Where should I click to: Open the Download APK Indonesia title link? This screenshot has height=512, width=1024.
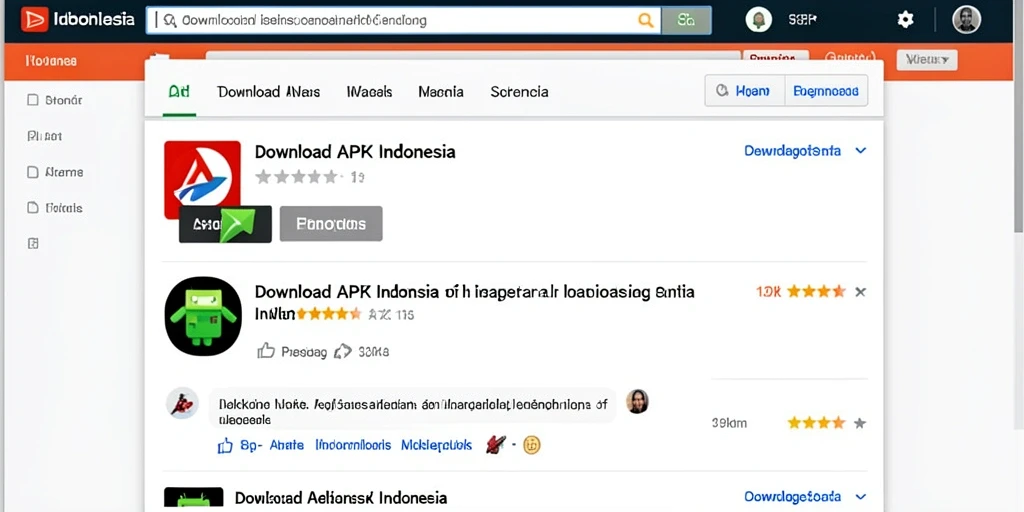click(x=355, y=152)
